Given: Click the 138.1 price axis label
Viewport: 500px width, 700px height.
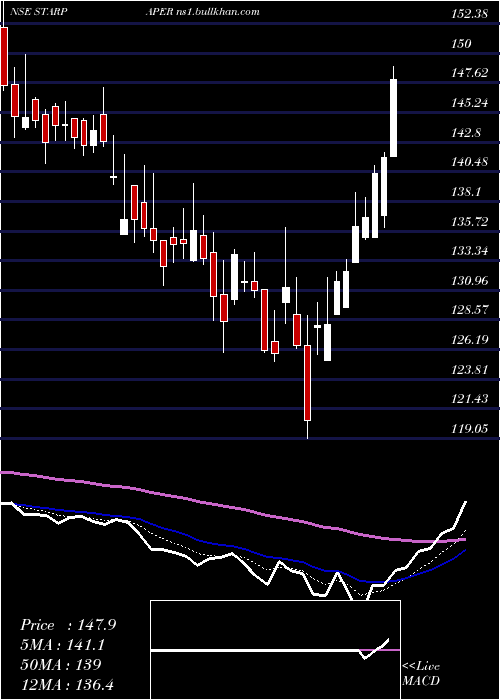Looking at the screenshot, I should pyautogui.click(x=467, y=192).
